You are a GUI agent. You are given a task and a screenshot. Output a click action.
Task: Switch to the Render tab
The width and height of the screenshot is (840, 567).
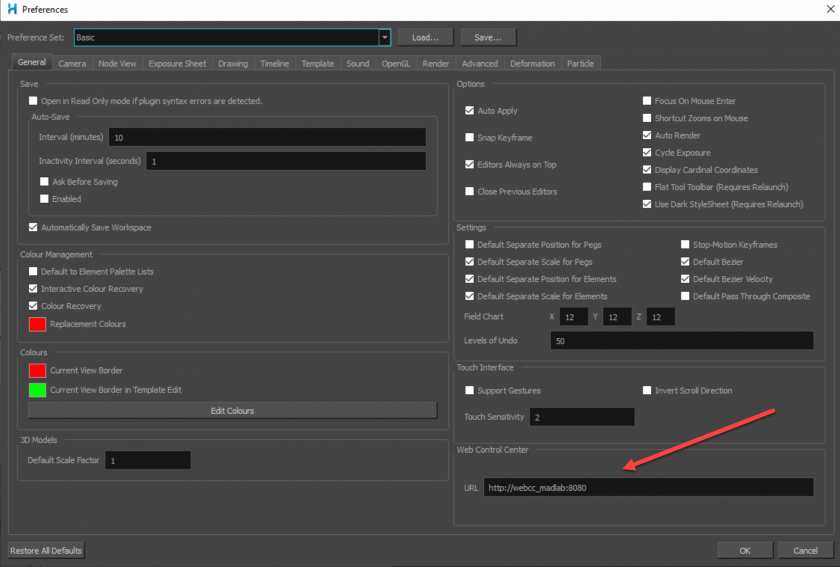click(x=436, y=63)
